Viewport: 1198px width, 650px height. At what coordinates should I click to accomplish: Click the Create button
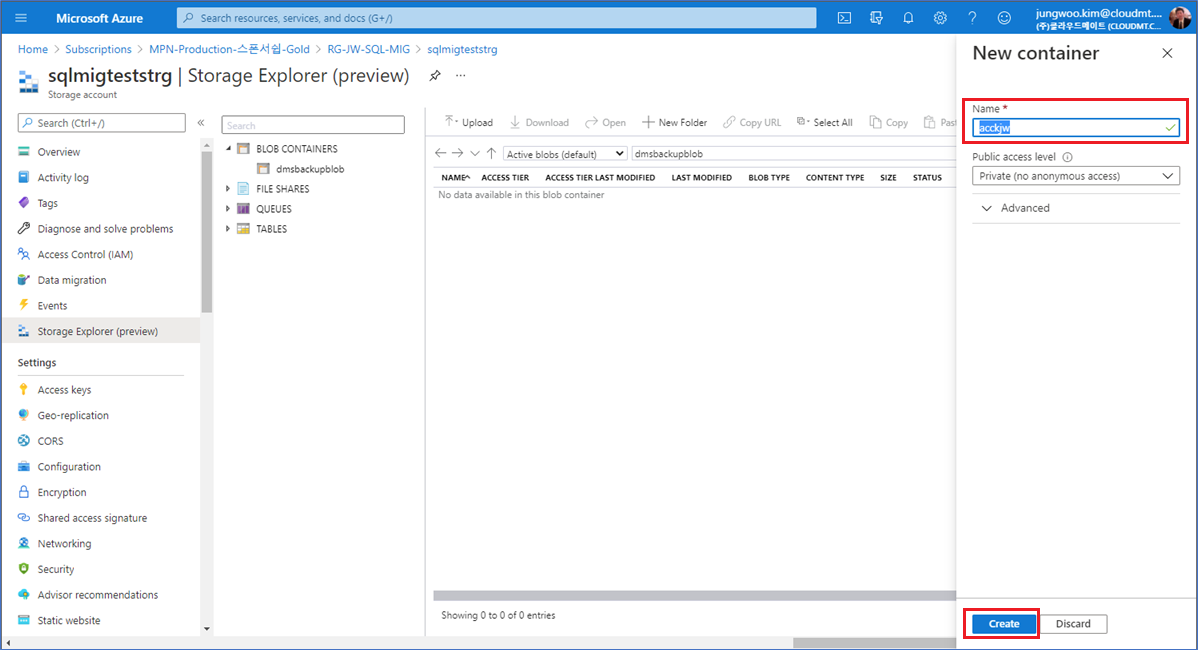point(1004,624)
